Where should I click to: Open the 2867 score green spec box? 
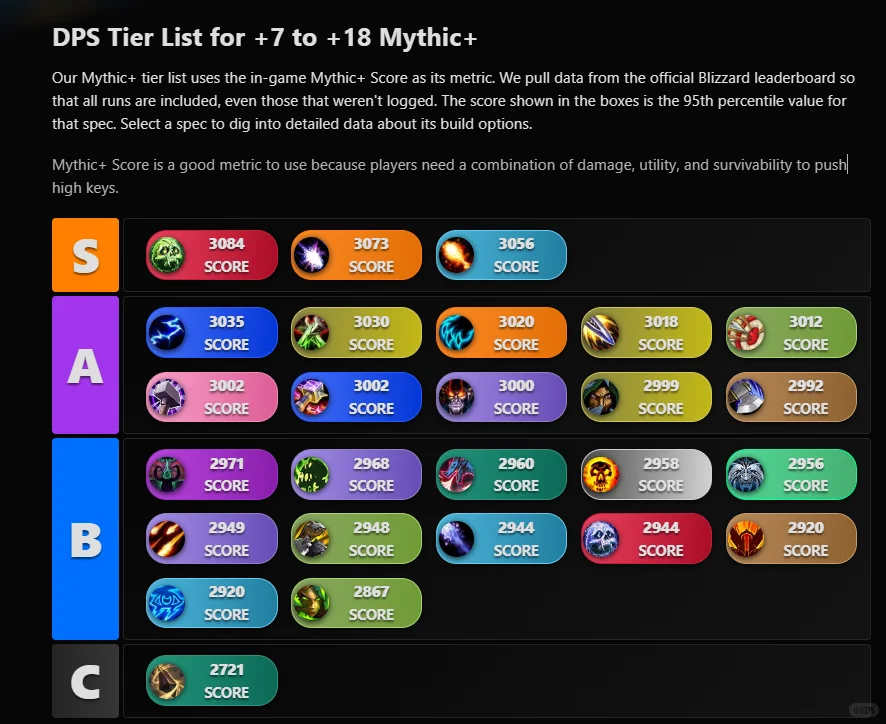click(357, 603)
